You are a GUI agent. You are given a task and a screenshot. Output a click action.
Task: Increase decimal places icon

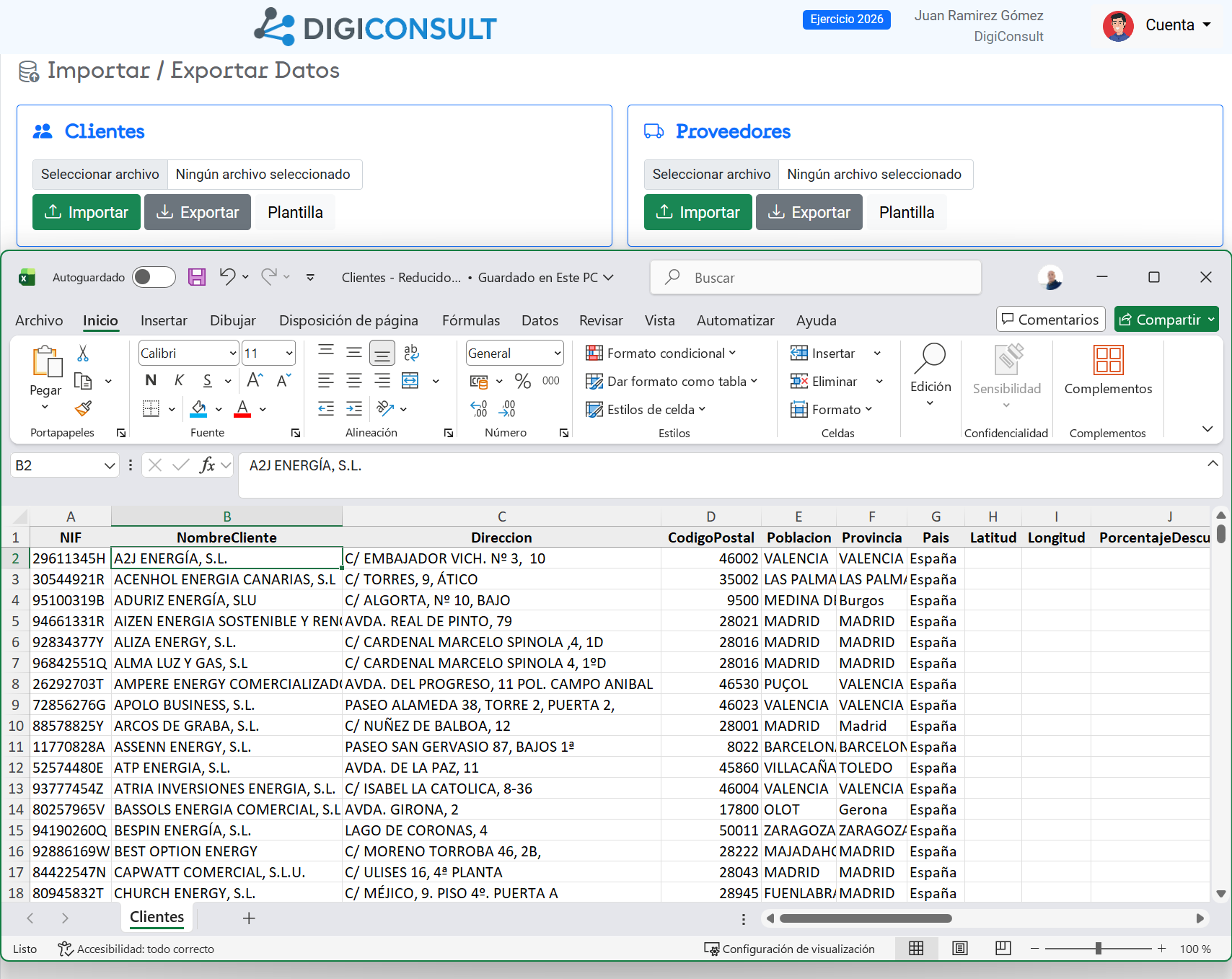(479, 409)
